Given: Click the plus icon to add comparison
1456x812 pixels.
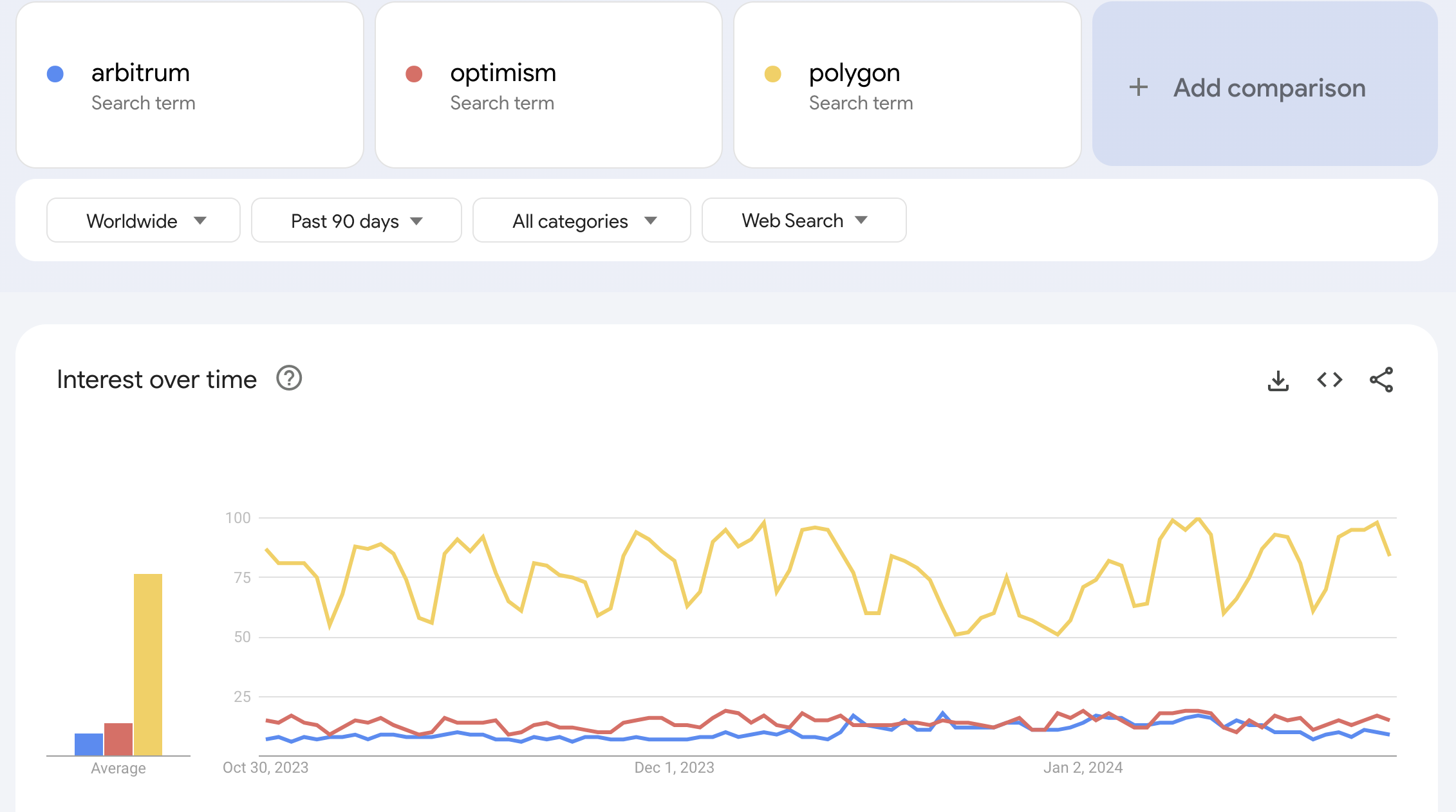Looking at the screenshot, I should [1139, 88].
